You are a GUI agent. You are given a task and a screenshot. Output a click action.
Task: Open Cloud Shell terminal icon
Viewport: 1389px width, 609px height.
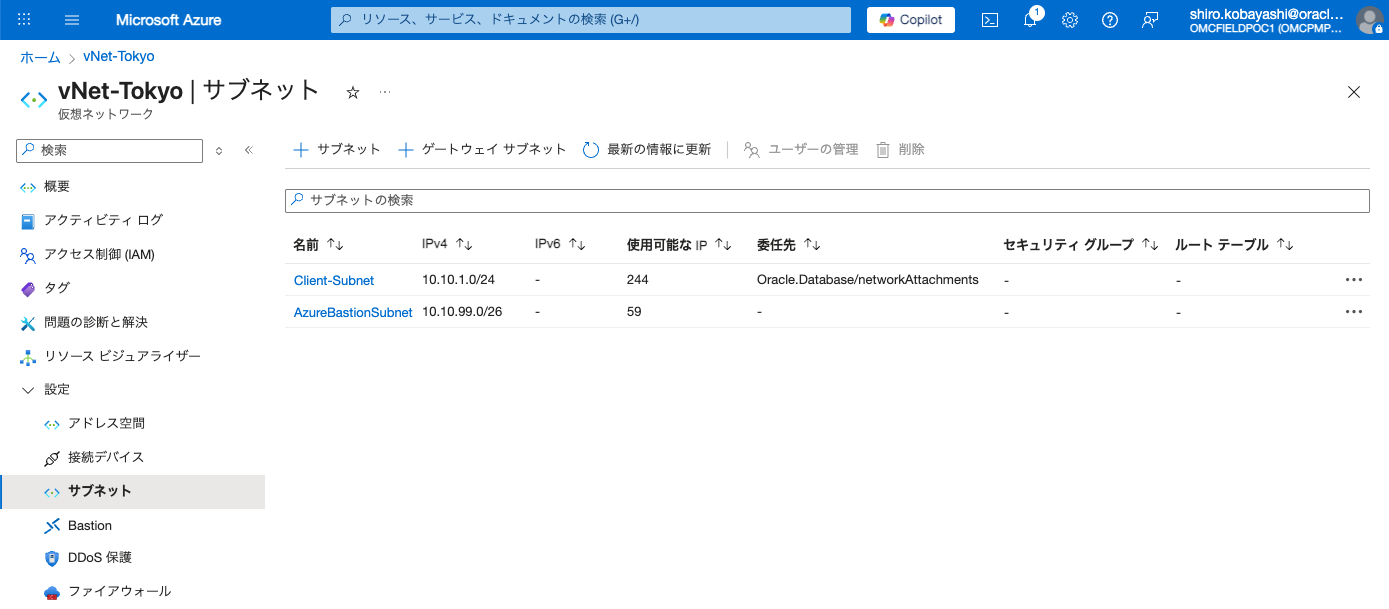(990, 20)
